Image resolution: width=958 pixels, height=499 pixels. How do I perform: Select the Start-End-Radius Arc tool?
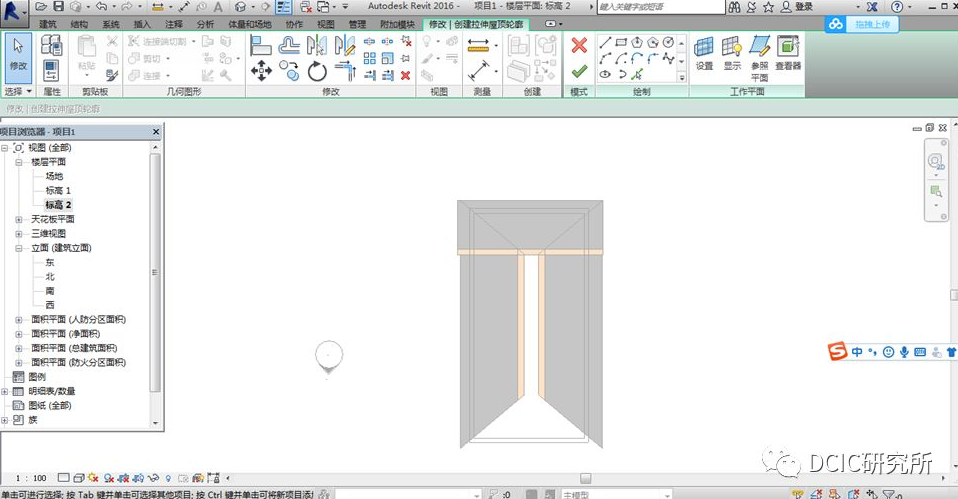pyautogui.click(x=605, y=59)
